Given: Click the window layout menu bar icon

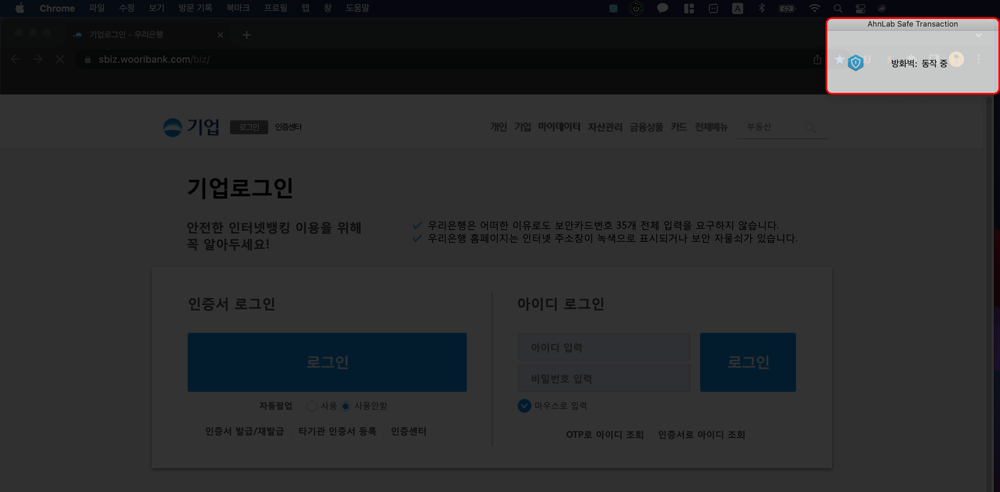Looking at the screenshot, I should point(689,8).
